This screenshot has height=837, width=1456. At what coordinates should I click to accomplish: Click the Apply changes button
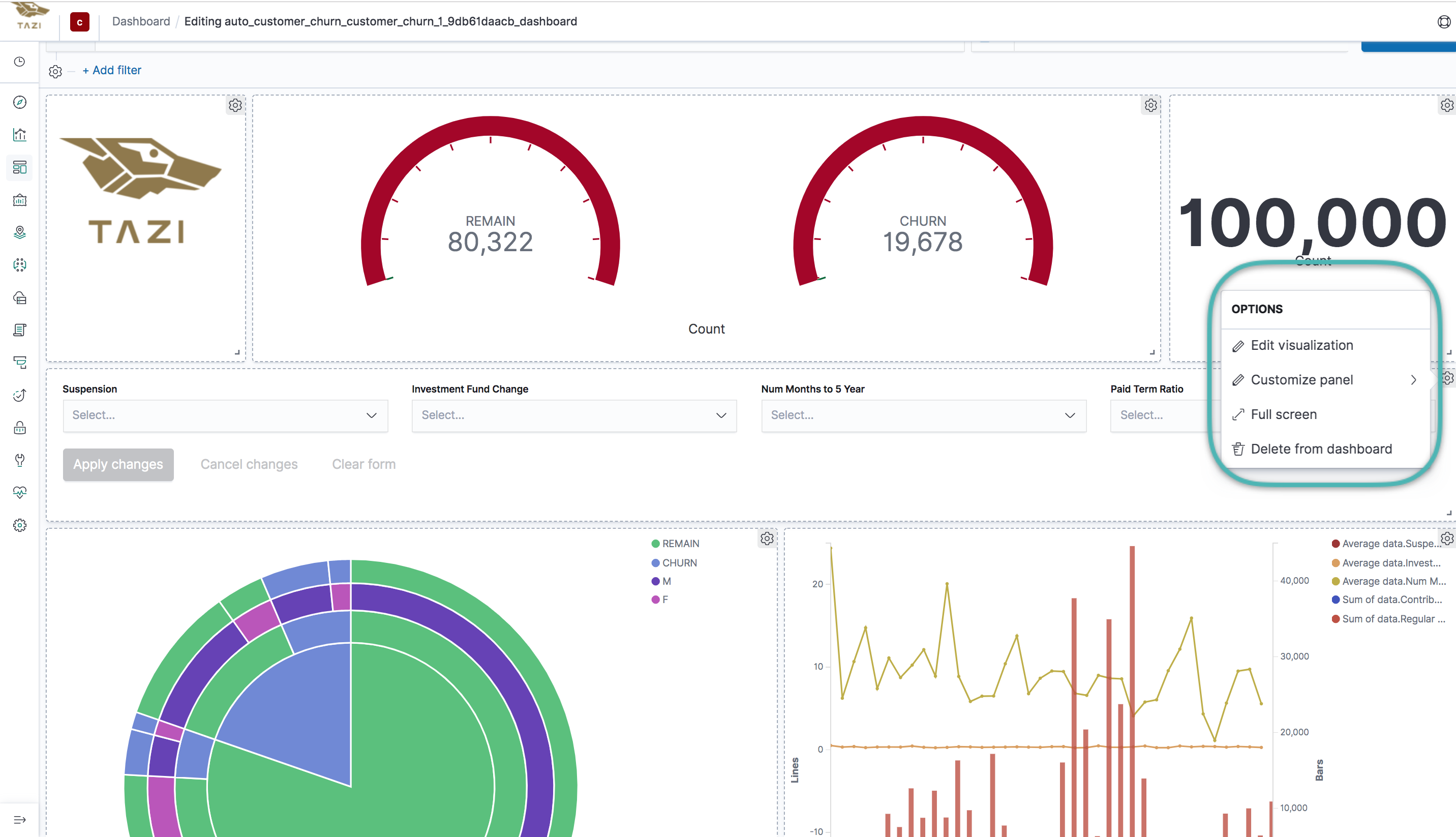pyautogui.click(x=118, y=464)
